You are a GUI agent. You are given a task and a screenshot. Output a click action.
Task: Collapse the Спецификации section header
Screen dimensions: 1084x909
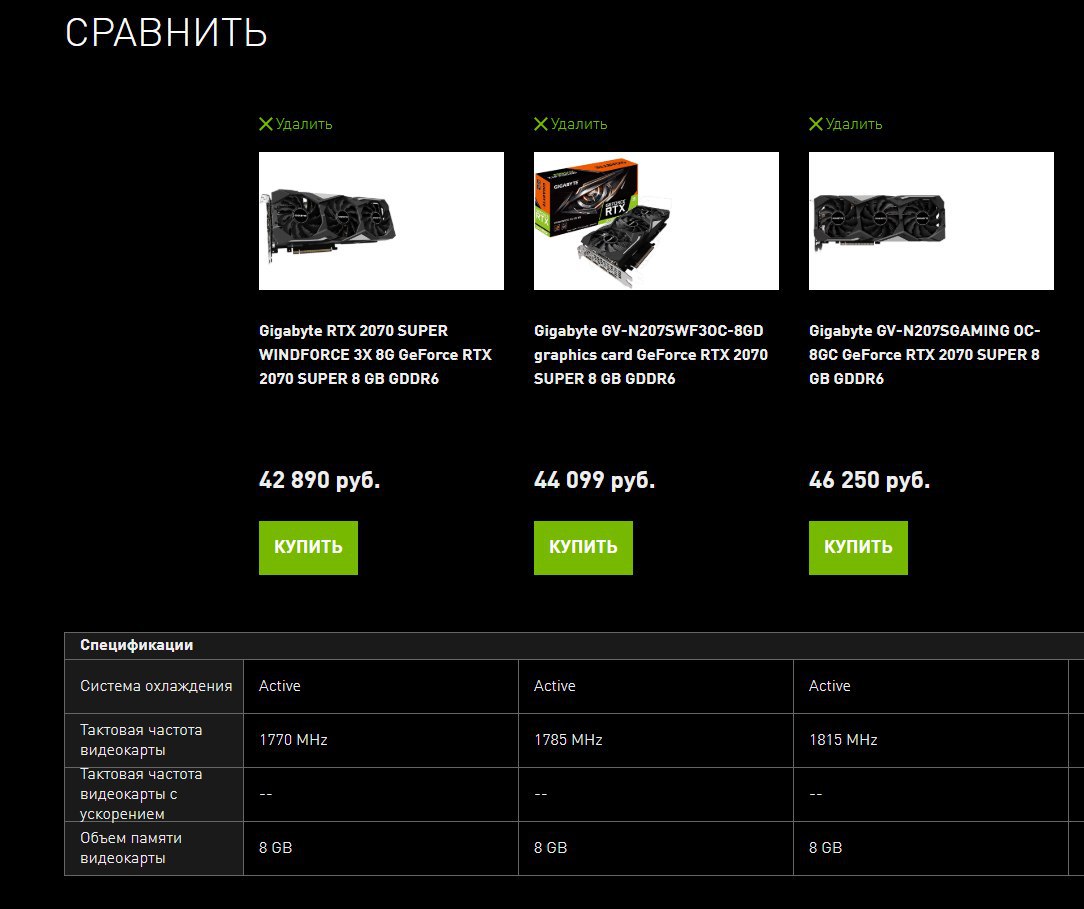[x=574, y=646]
